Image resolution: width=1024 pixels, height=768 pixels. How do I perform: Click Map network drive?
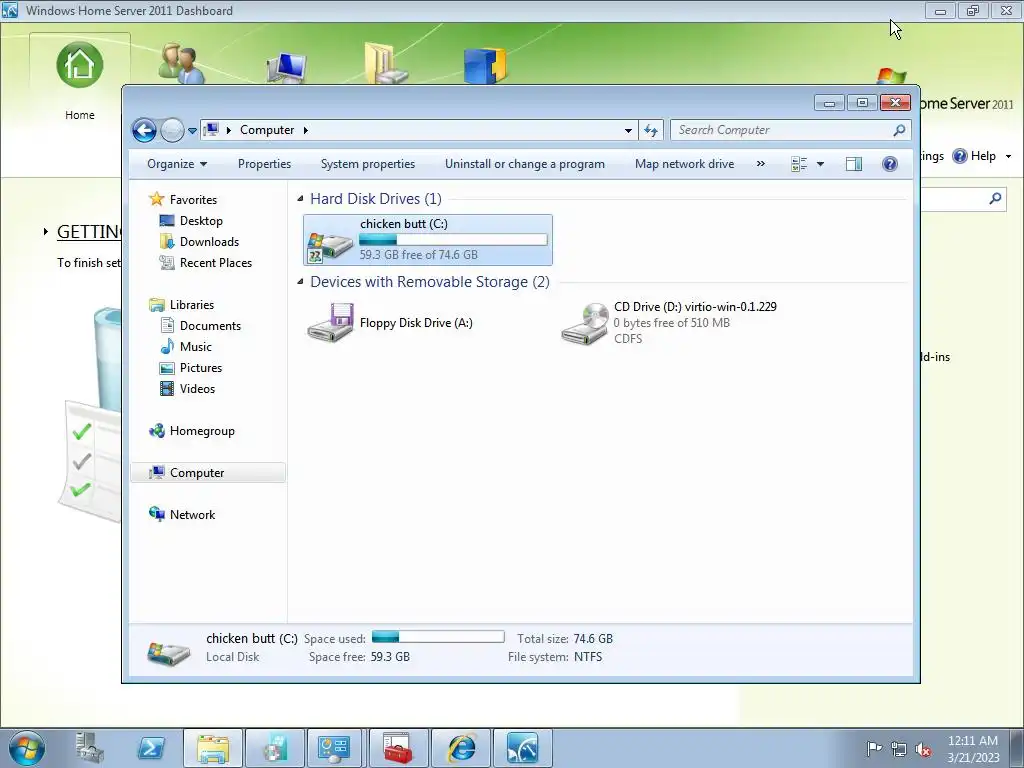[x=684, y=164]
